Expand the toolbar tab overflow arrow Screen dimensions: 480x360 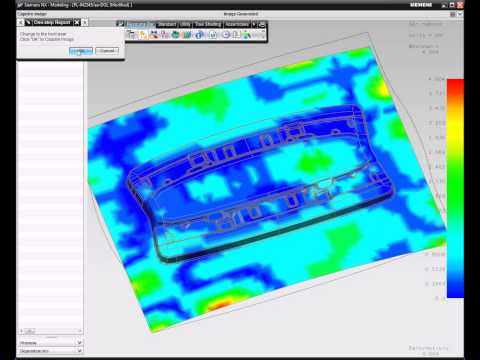[254, 24]
